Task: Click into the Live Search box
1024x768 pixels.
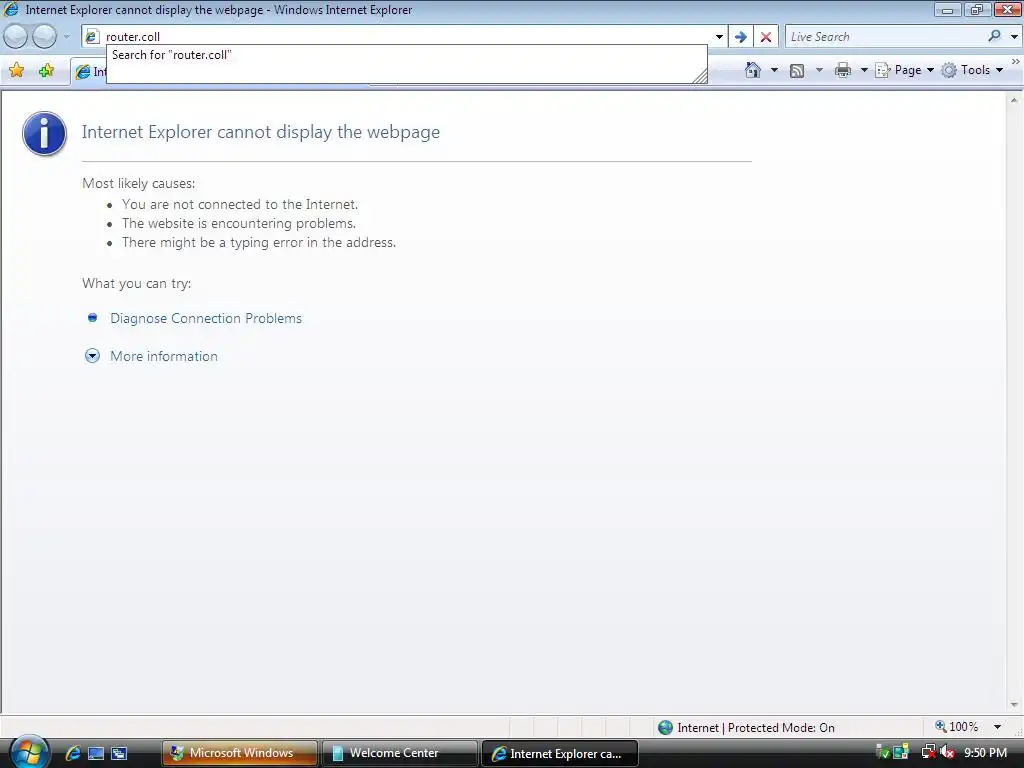Action: pos(885,37)
